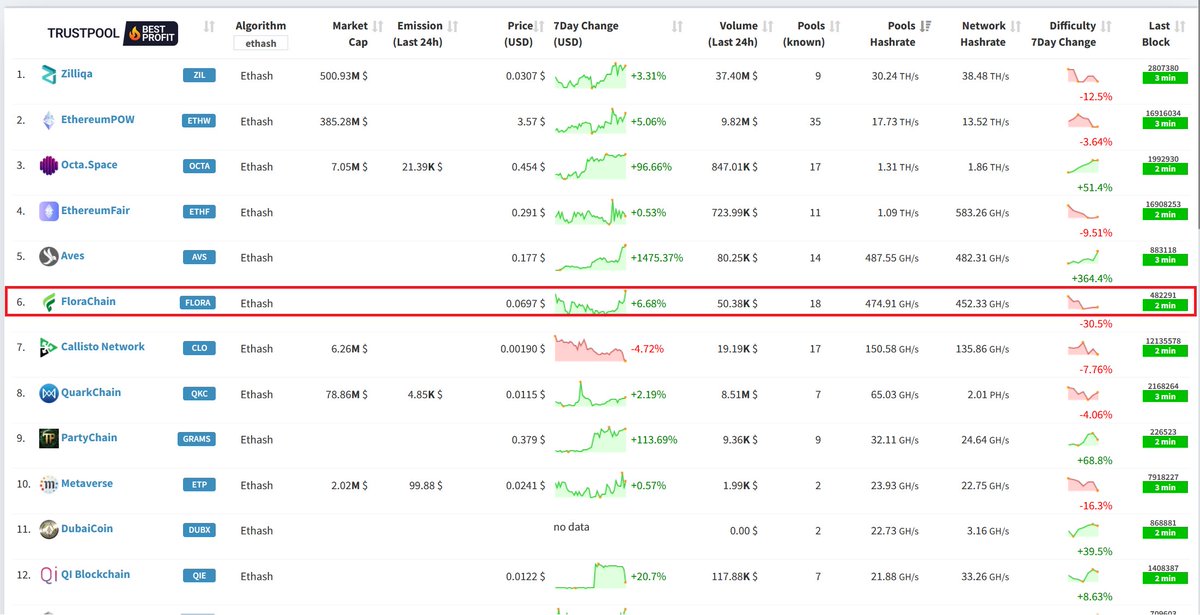Open the FloraChain difficulty change sparkline
The height and width of the screenshot is (615, 1200).
[1083, 301]
